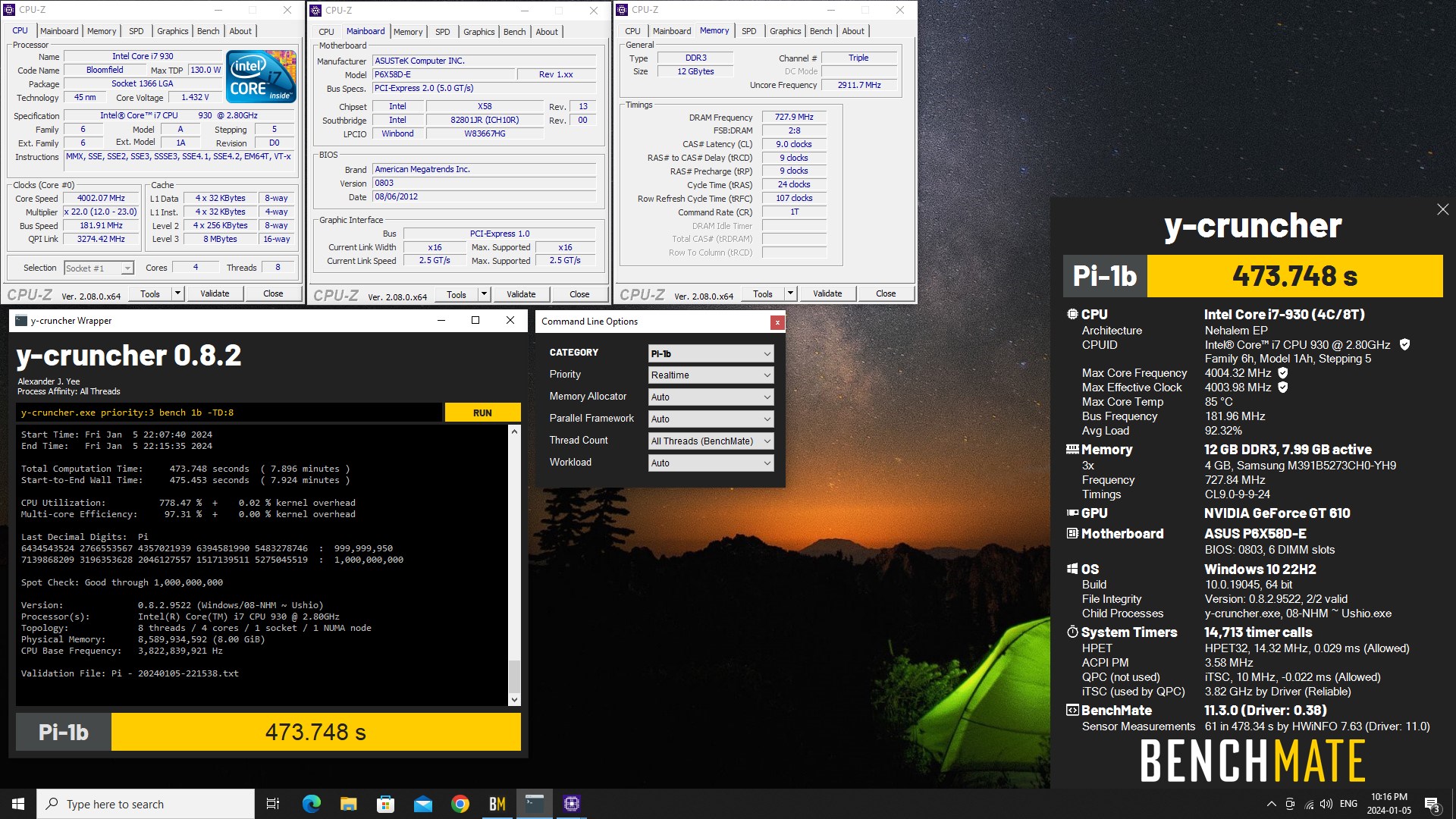Close the Command Line Options dialog
The height and width of the screenshot is (819, 1456).
[x=777, y=322]
